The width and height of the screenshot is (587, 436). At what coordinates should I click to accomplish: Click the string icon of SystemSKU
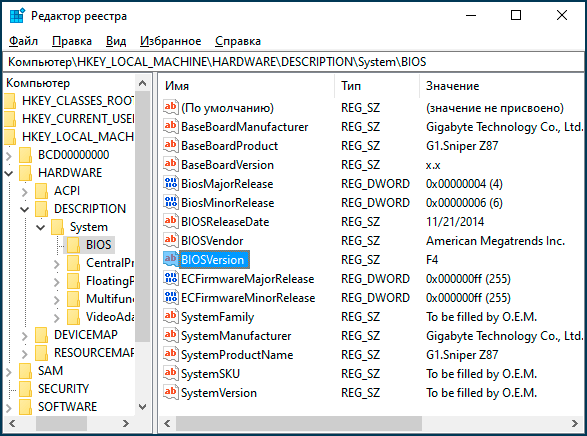click(171, 374)
